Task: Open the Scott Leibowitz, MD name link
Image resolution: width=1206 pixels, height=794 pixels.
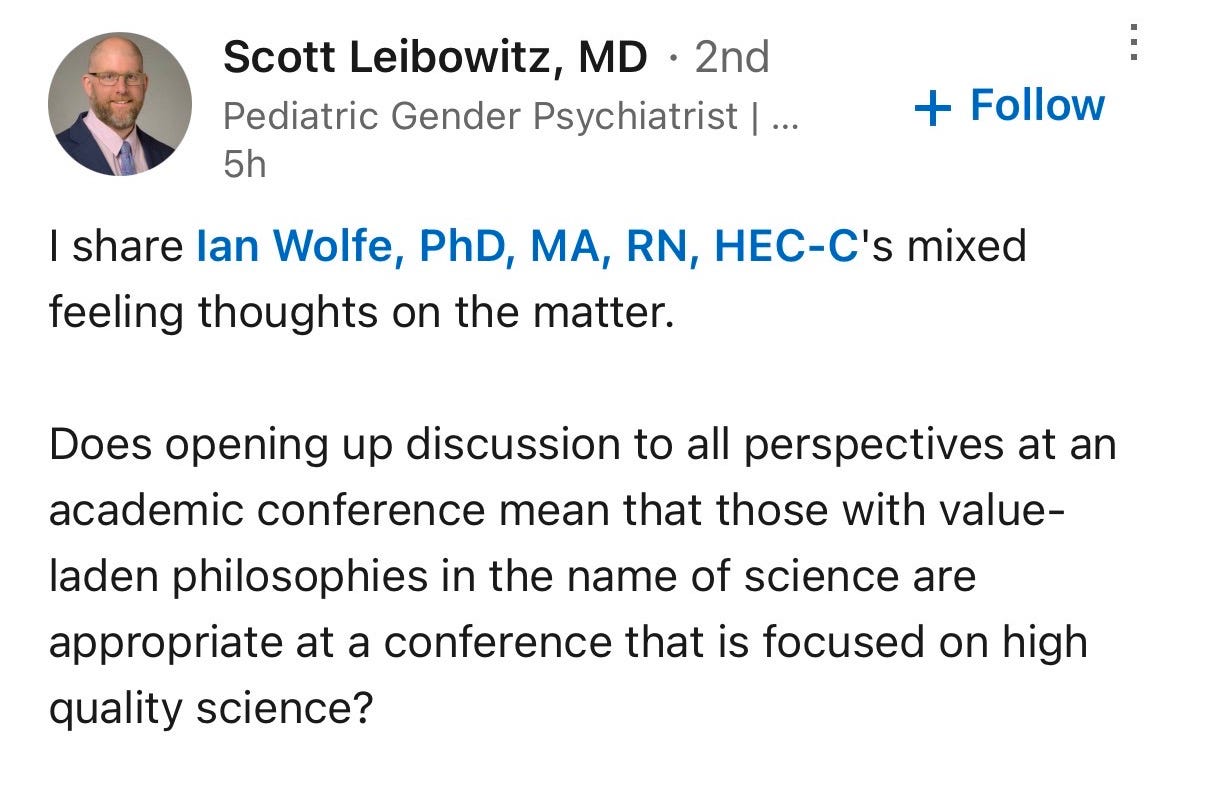Action: pos(435,57)
